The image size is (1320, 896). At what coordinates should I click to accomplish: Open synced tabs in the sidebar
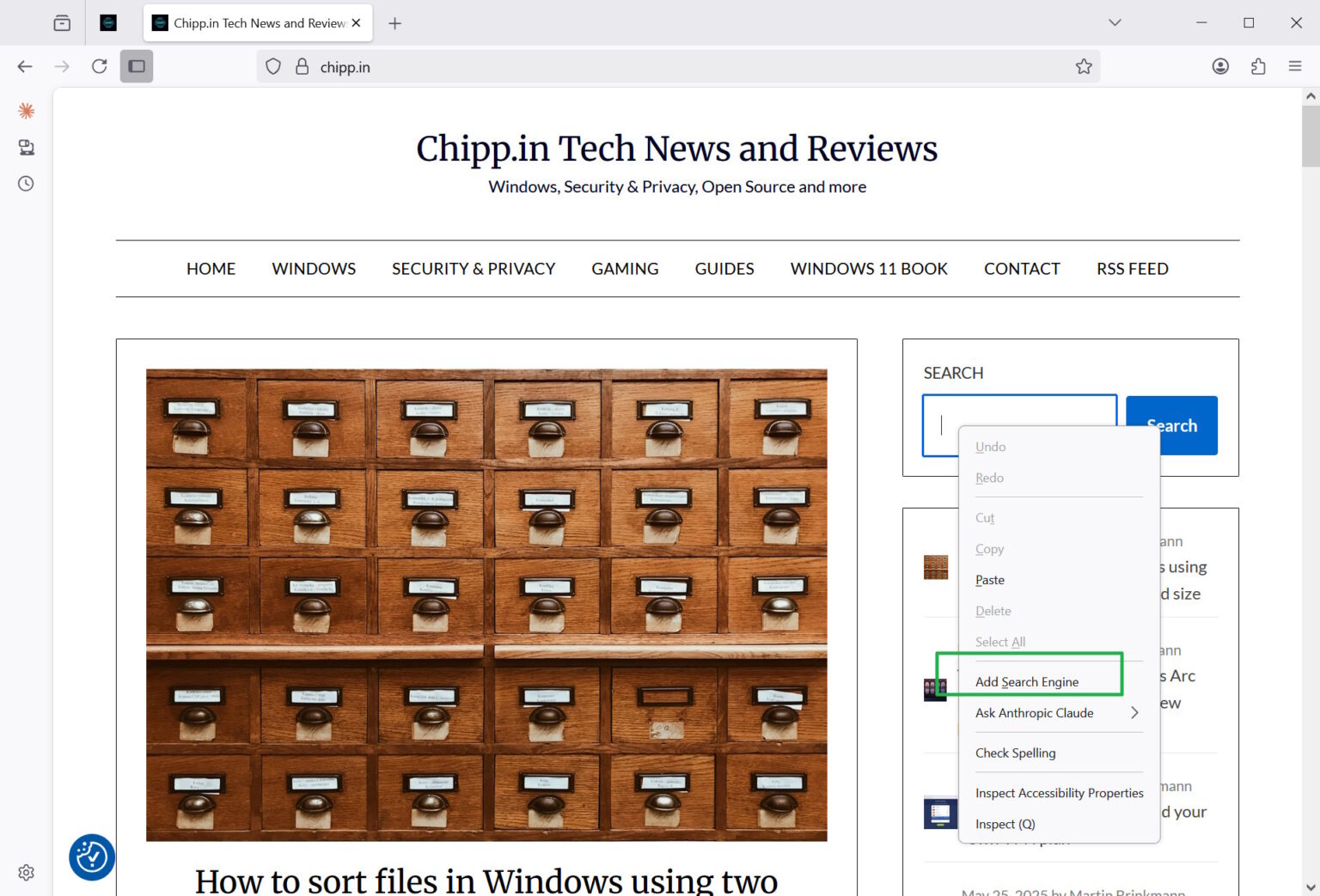click(27, 148)
